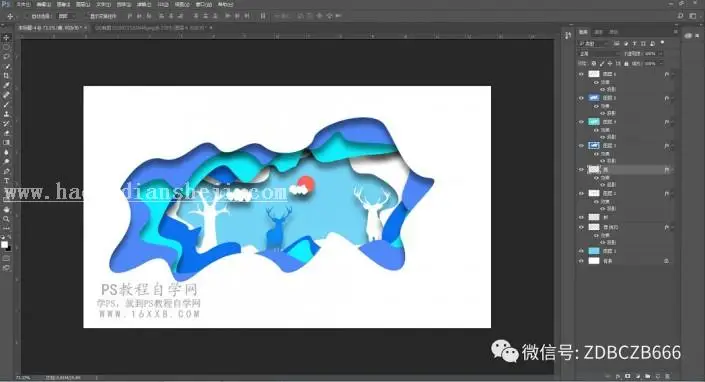
Task: Lock all with the padlock lock icon
Action: tap(626, 64)
